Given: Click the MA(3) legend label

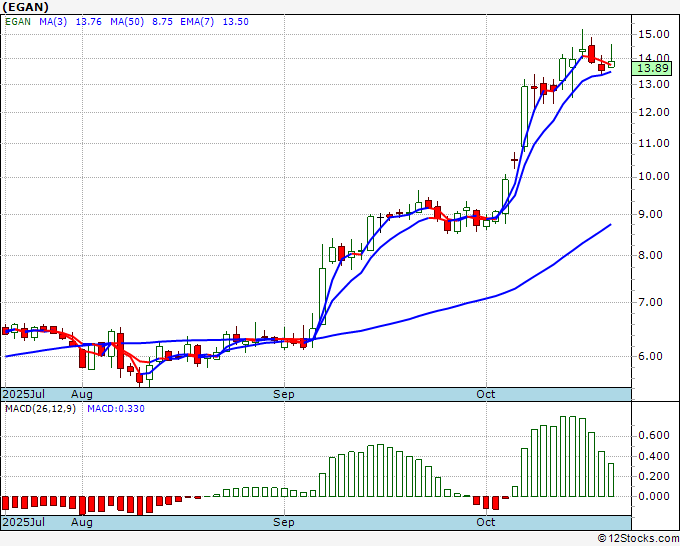Looking at the screenshot, I should click(53, 22).
